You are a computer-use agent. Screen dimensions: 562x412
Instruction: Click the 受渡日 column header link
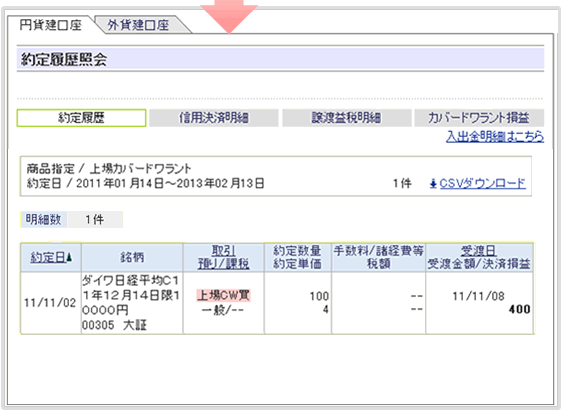tap(478, 251)
